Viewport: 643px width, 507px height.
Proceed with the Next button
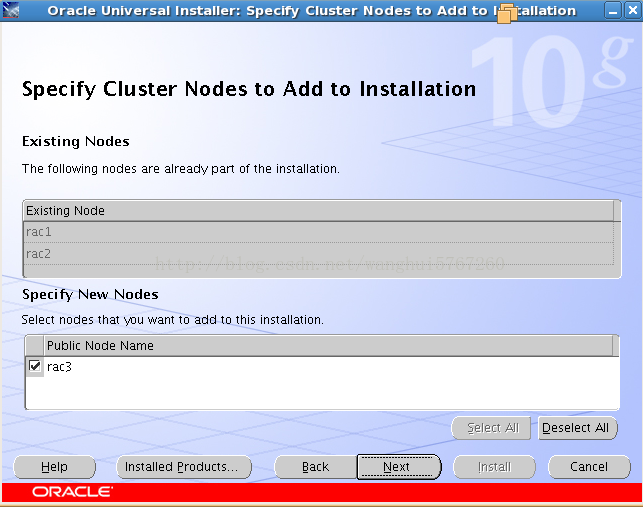399,467
